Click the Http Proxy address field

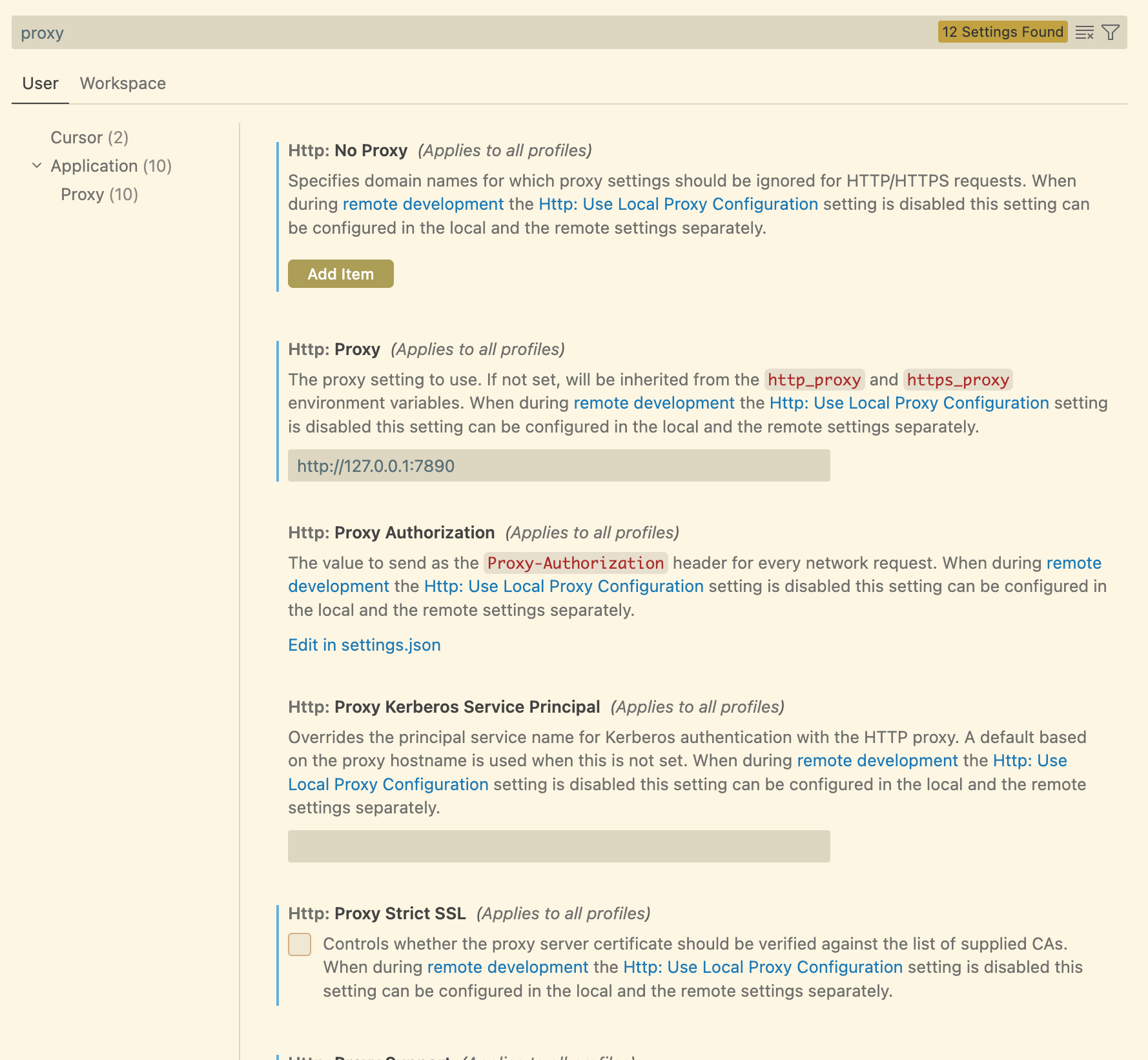[559, 465]
